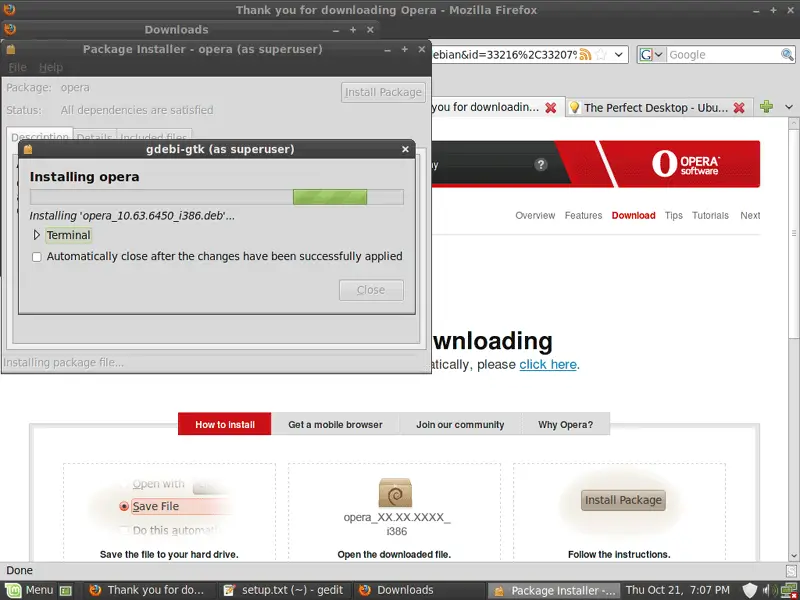Screen dimensions: 800x600
Task: Open the Overview navigation link
Action: [535, 215]
